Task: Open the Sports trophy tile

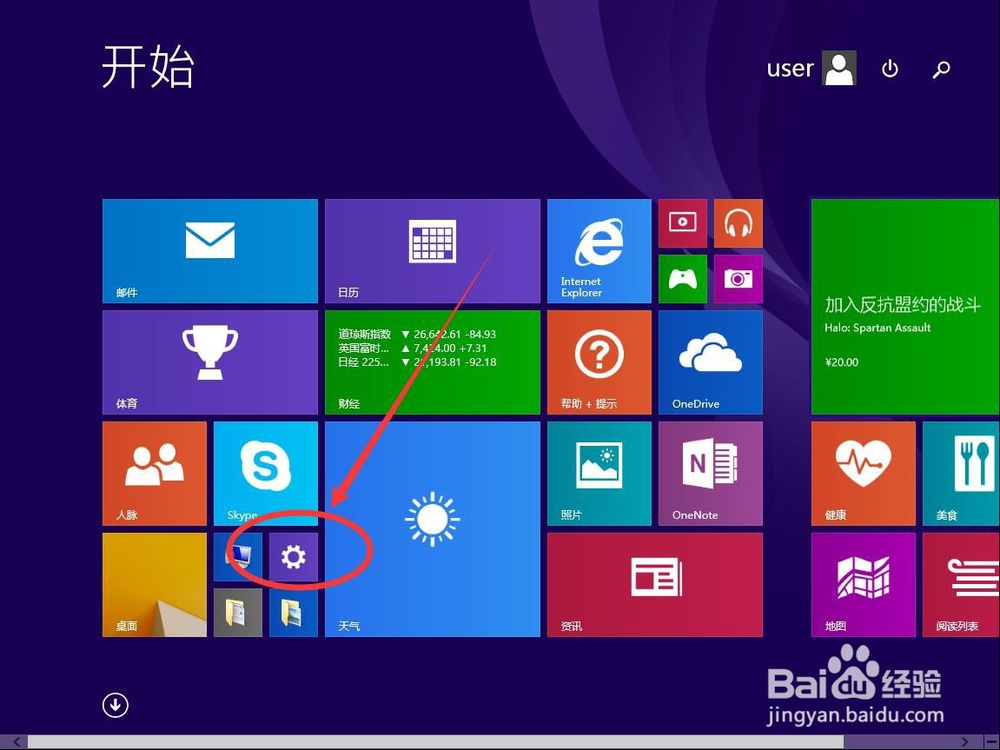Action: click(210, 362)
